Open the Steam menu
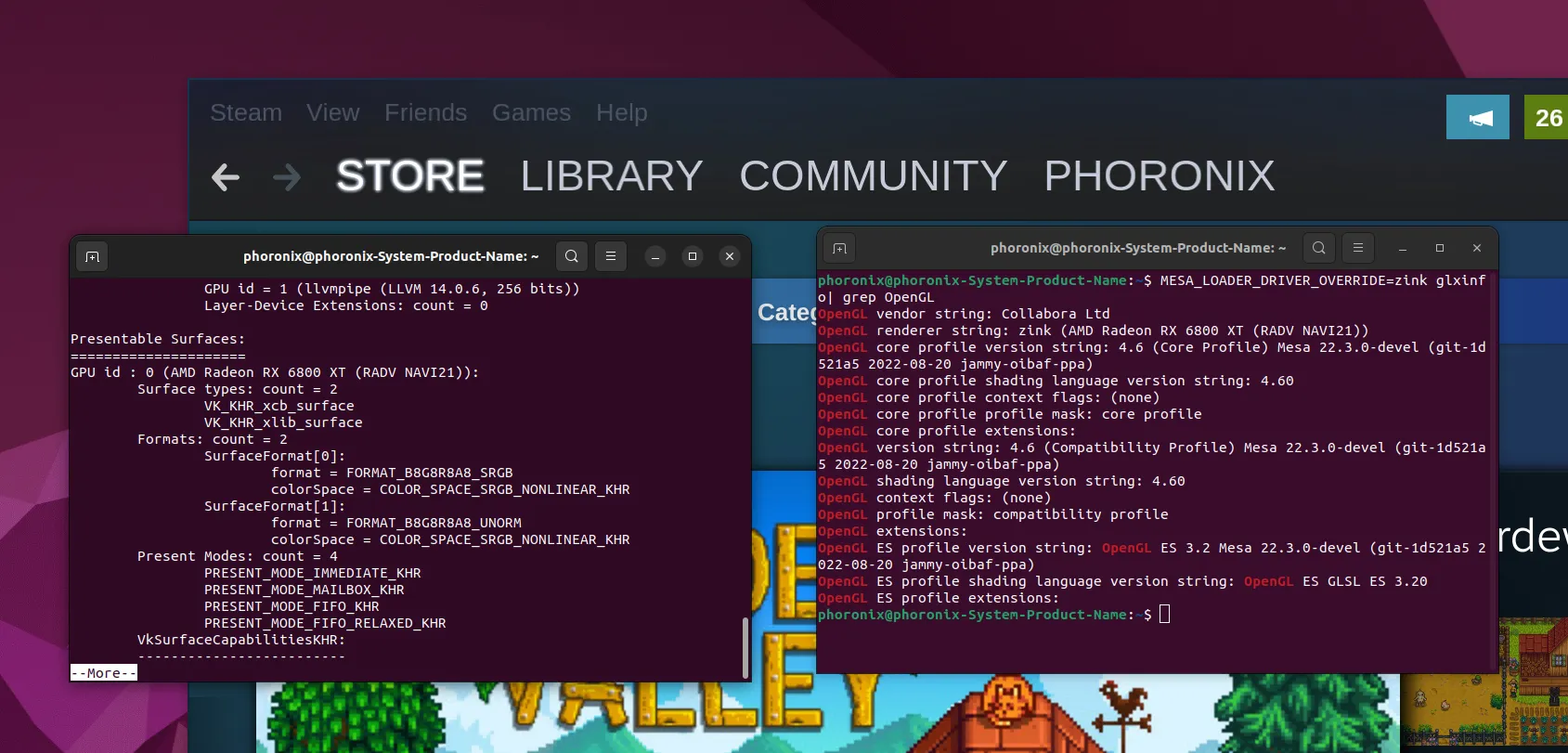The height and width of the screenshot is (753, 1568). [x=246, y=112]
